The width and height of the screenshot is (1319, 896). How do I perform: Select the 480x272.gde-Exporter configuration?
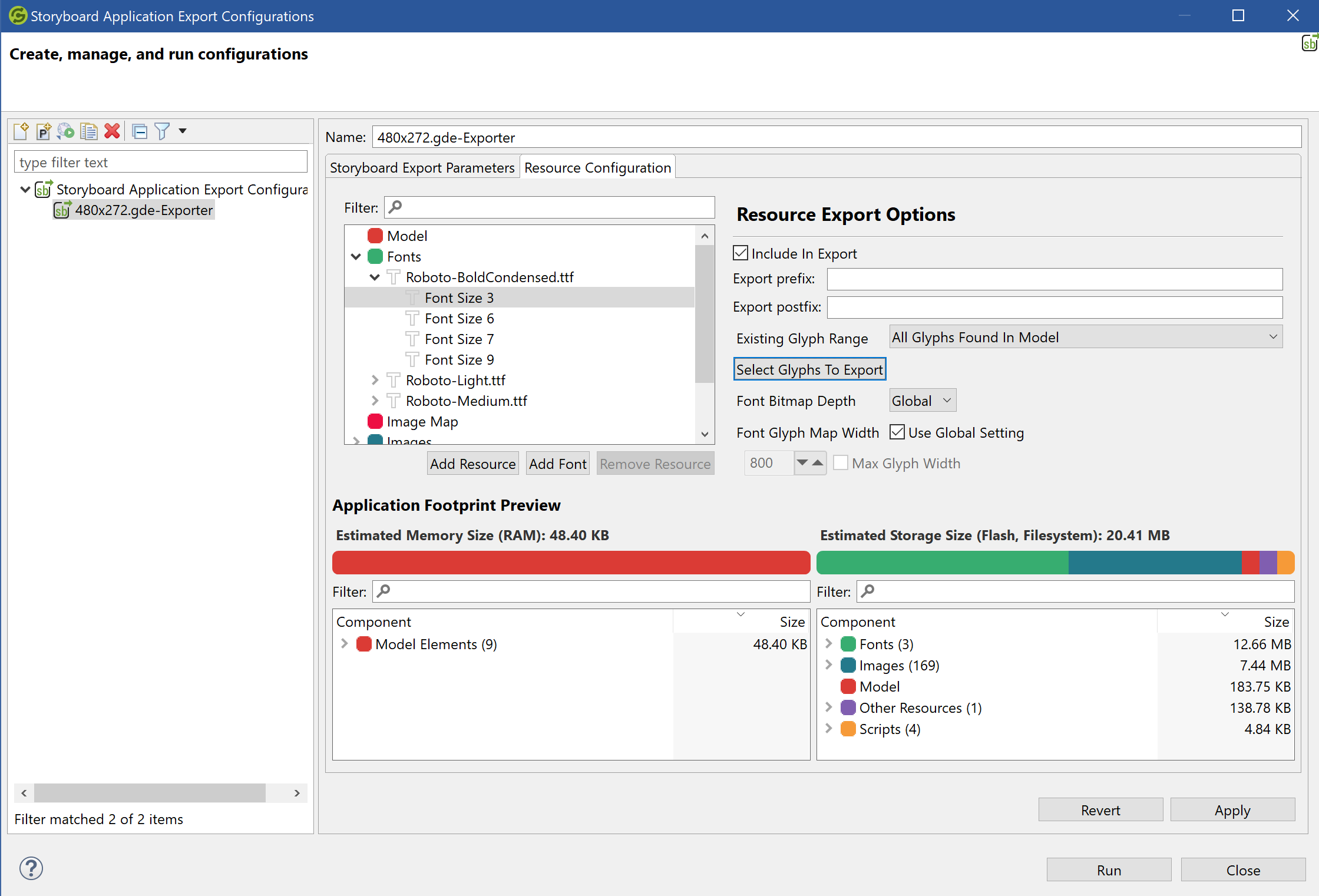pyautogui.click(x=134, y=210)
